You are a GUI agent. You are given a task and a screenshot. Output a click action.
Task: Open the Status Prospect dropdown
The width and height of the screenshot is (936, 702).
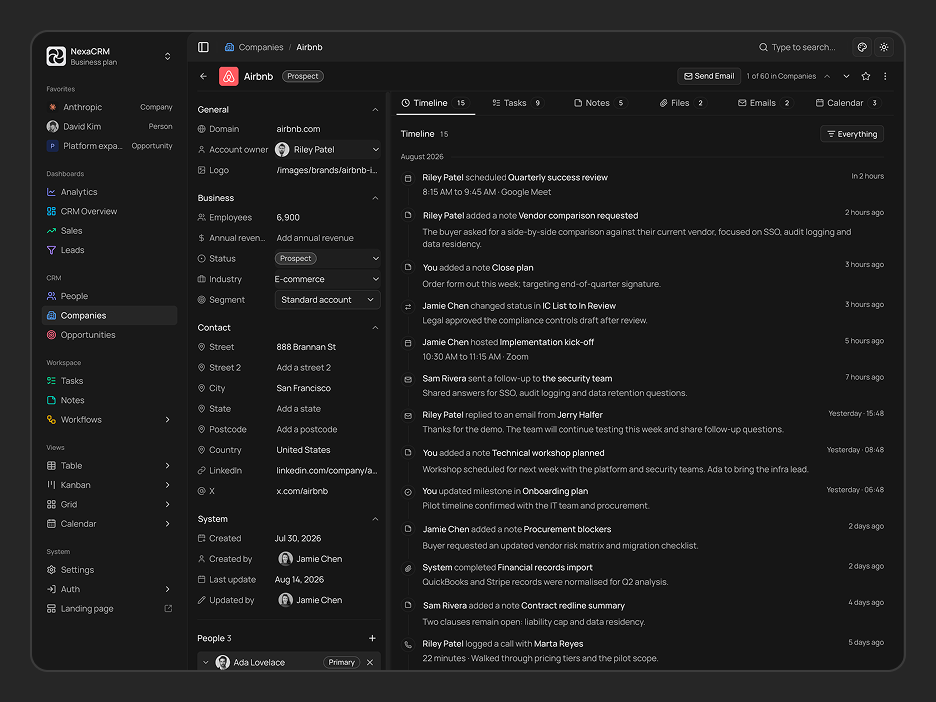coord(327,258)
